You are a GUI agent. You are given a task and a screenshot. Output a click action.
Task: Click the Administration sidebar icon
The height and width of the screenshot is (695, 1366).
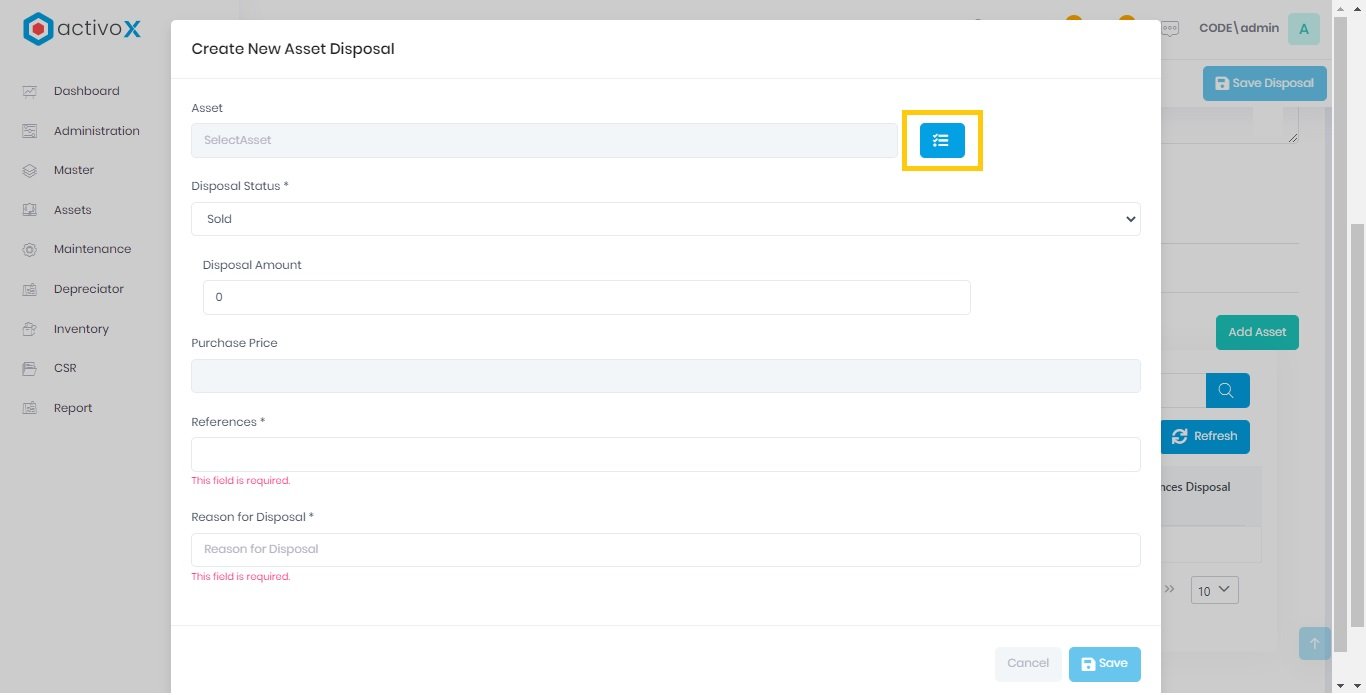[x=30, y=131]
